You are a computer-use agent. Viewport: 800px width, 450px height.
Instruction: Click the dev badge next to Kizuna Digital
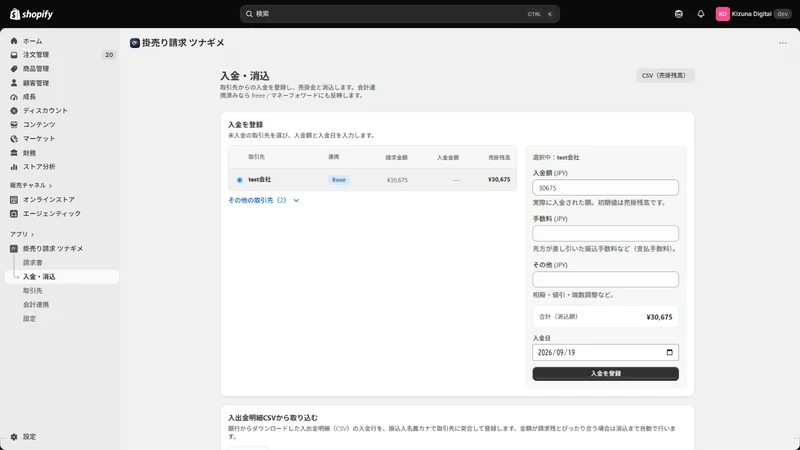pos(783,14)
